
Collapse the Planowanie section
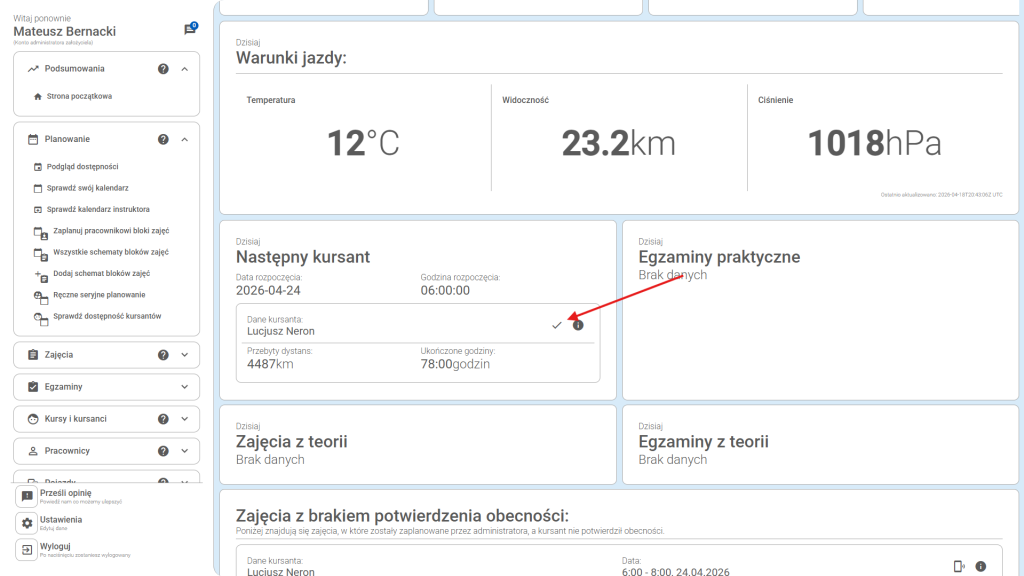(x=185, y=139)
